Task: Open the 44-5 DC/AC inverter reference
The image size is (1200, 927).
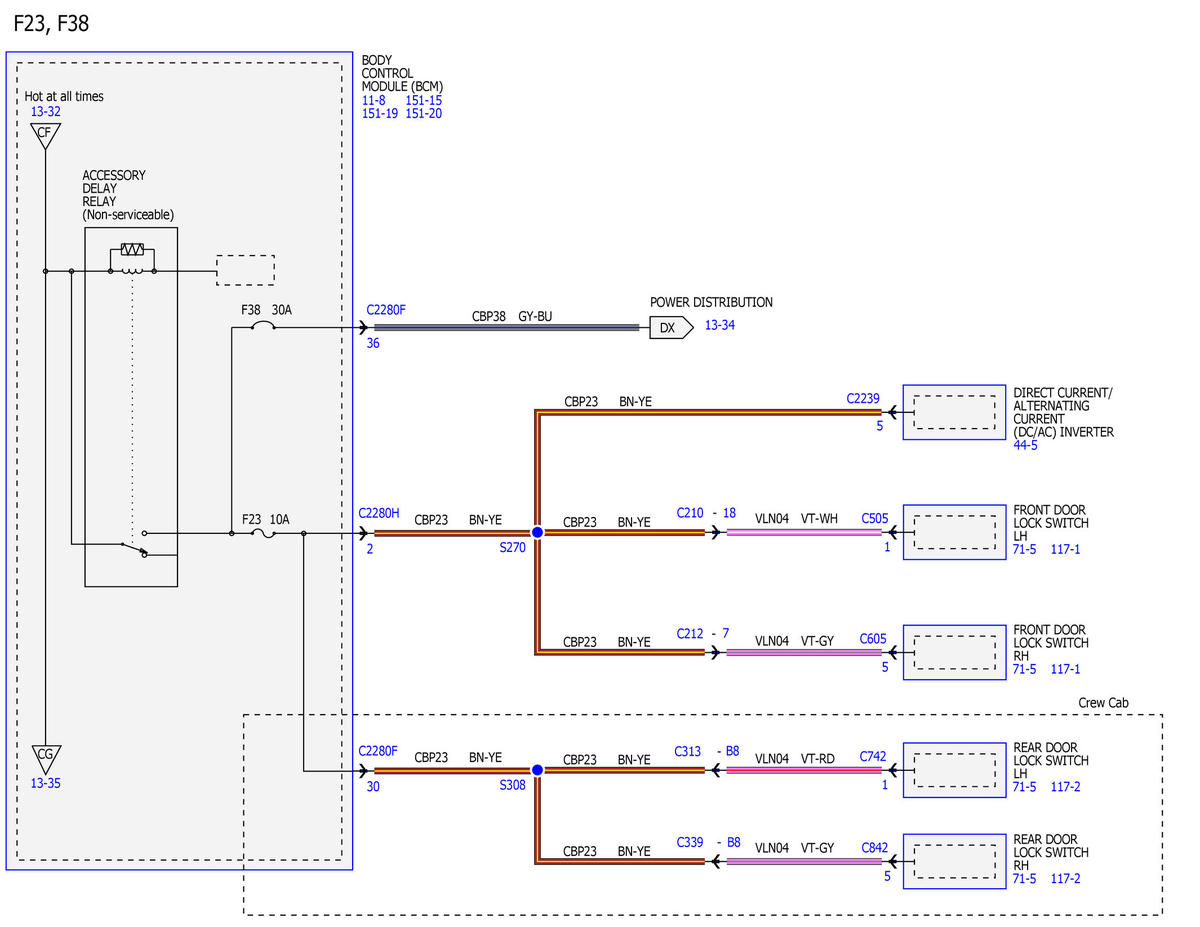Action: pos(1025,445)
